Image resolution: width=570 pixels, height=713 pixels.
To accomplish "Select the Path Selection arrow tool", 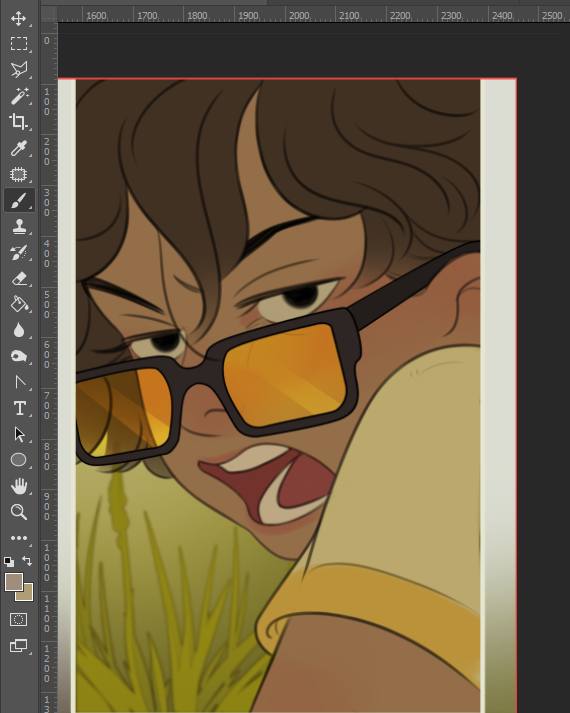I will click(19, 434).
